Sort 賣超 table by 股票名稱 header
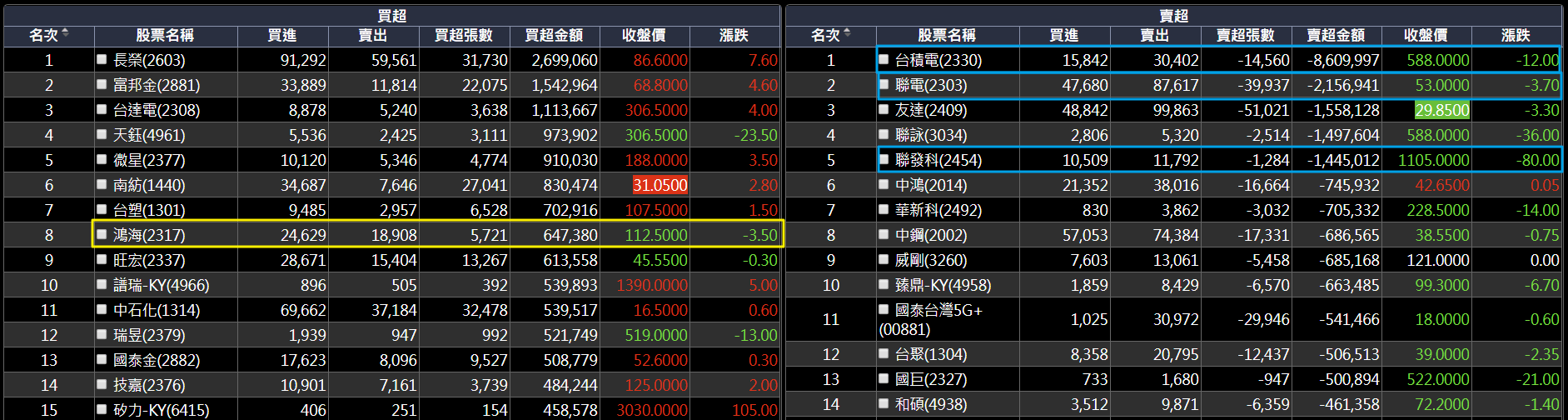This screenshot has height=420, width=1568. click(947, 35)
